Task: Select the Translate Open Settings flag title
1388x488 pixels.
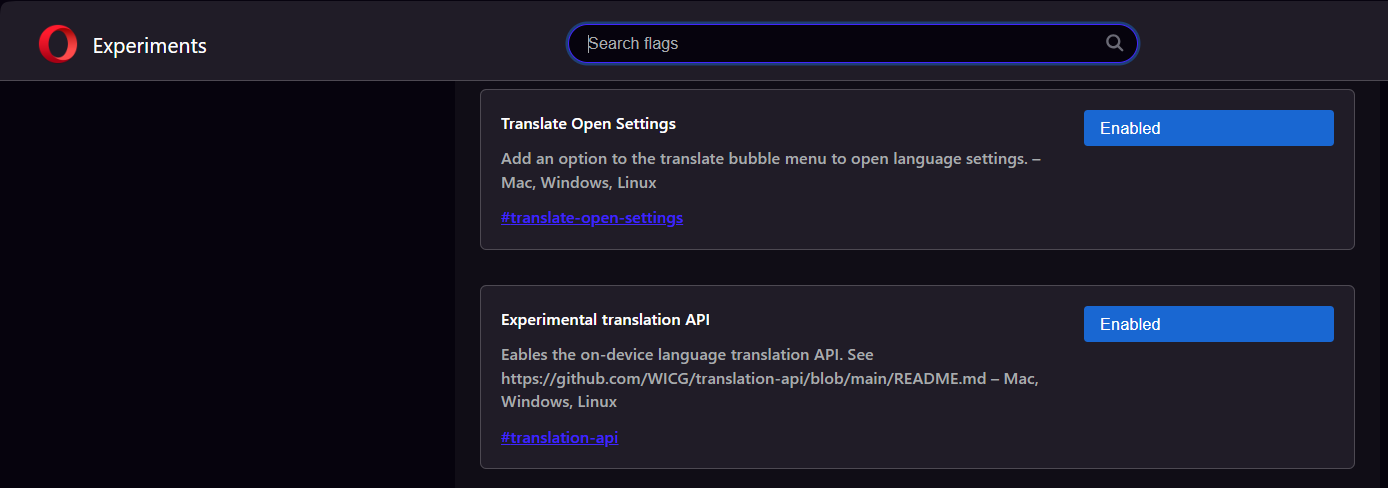Action: 588,124
